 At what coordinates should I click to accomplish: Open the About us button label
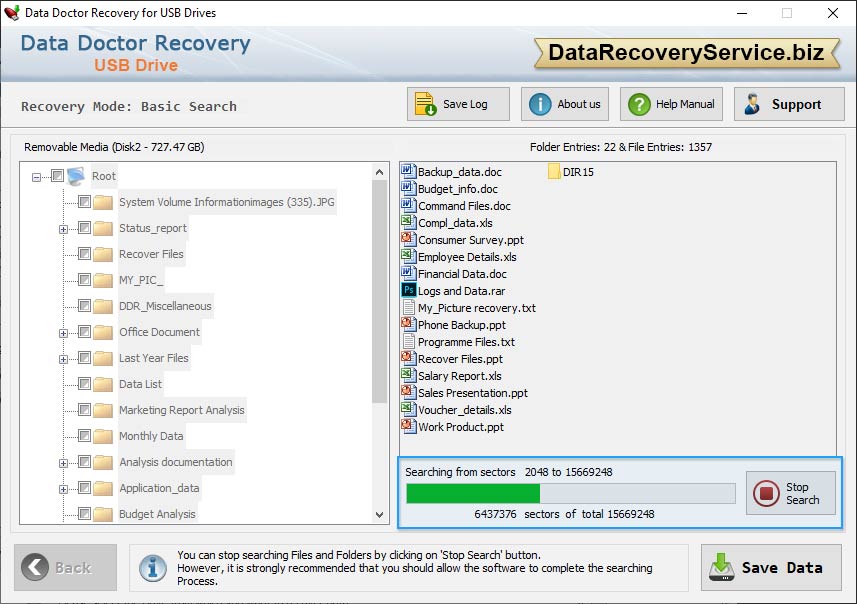click(x=579, y=104)
